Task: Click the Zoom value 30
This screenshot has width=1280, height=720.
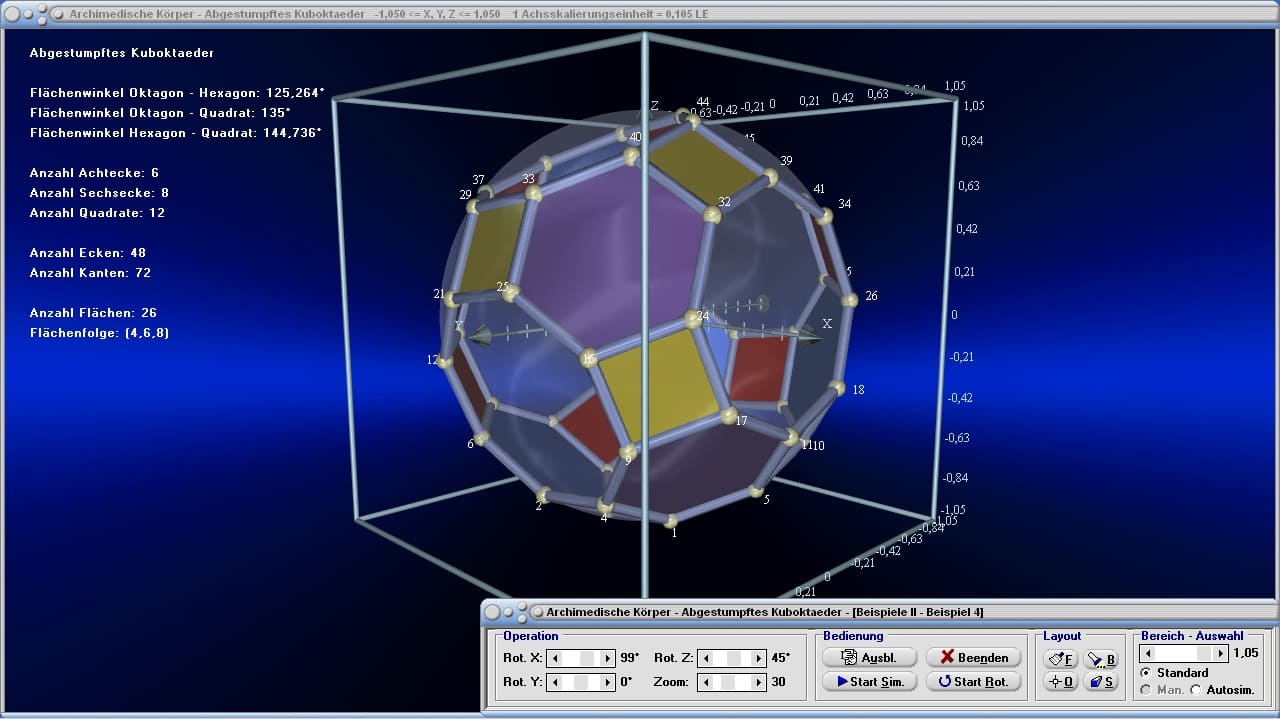Action: [777, 682]
